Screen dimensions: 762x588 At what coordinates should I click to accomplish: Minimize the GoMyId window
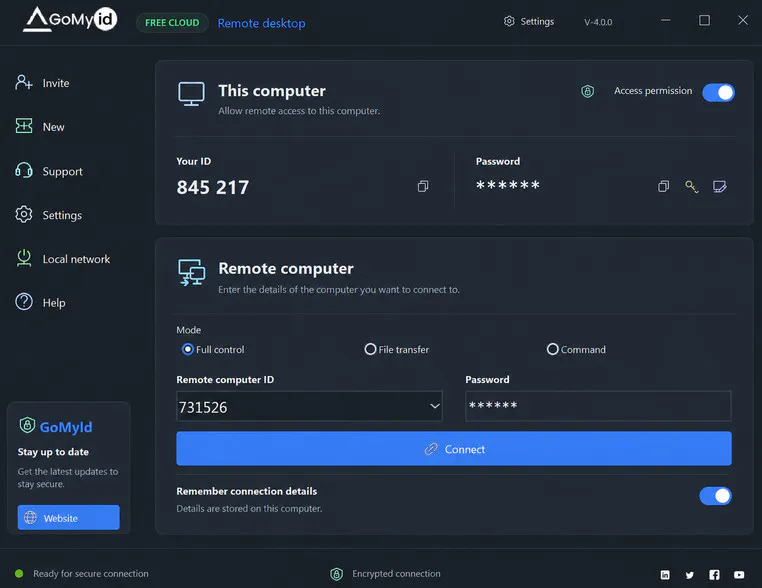point(665,20)
